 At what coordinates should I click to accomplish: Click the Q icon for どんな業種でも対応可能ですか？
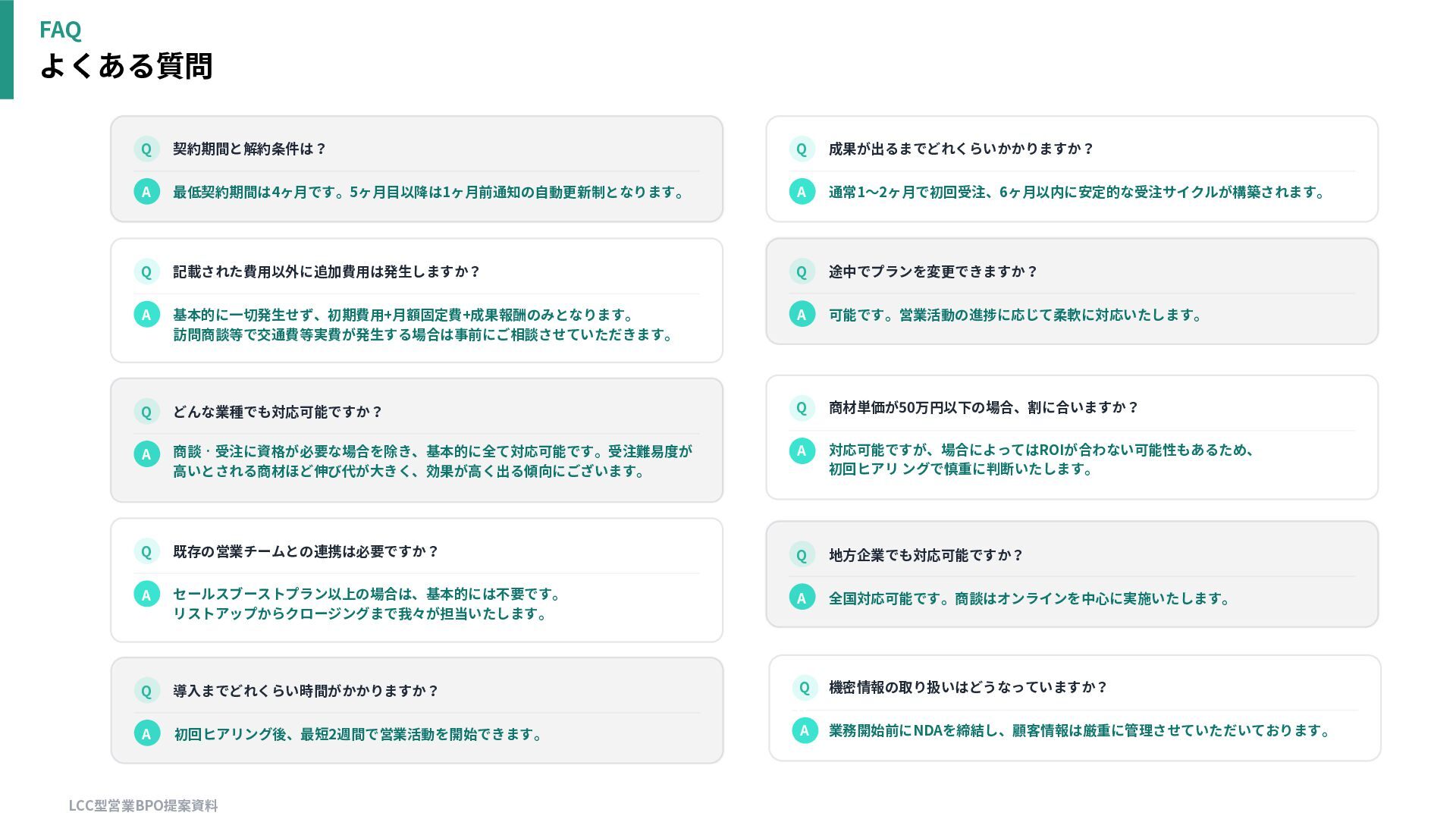tap(146, 412)
